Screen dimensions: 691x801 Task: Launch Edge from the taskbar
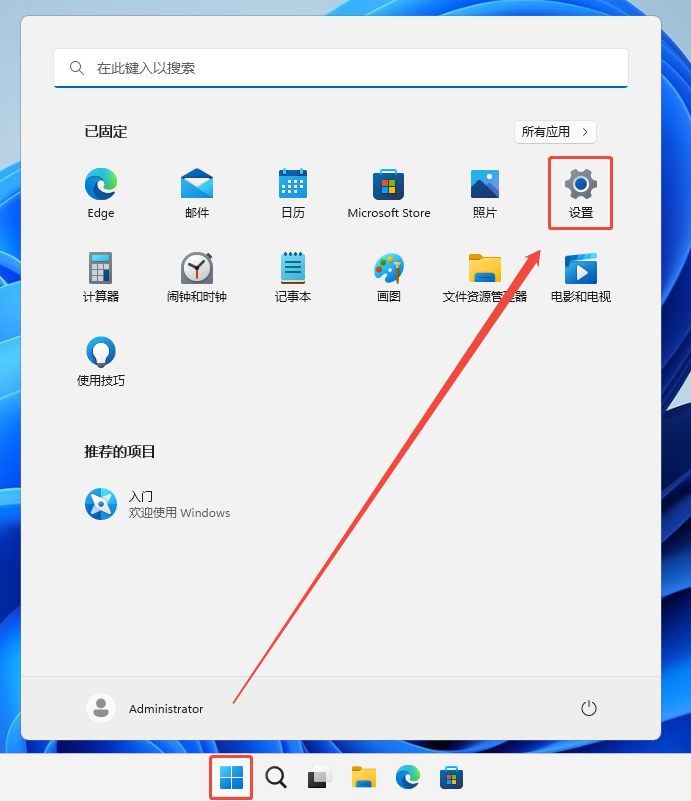coord(408,778)
